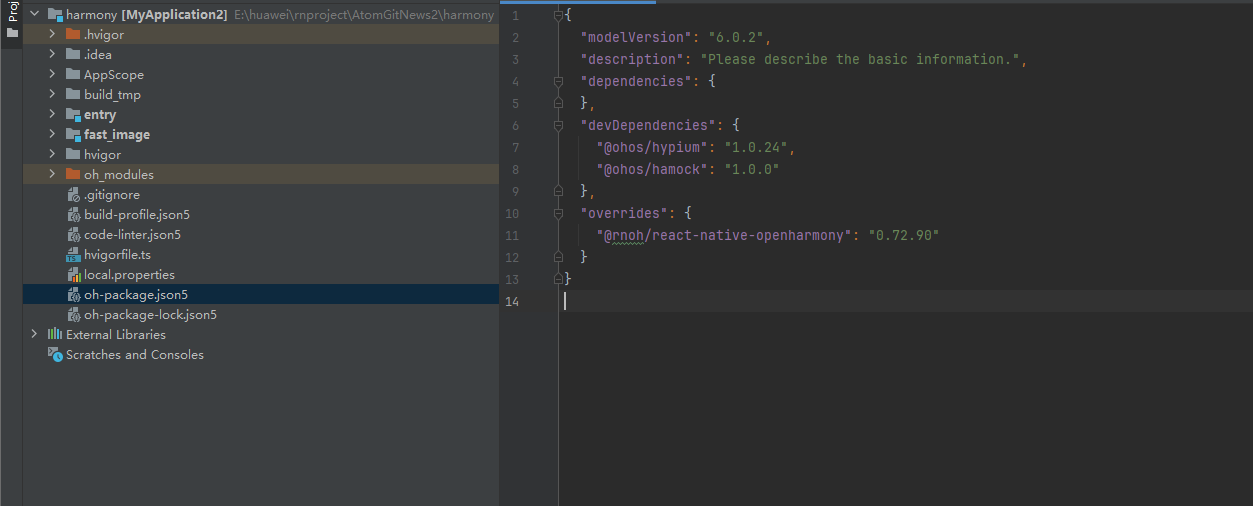1253x506 pixels.
Task: Fold the devDependencies block at line 6
Action: point(558,126)
